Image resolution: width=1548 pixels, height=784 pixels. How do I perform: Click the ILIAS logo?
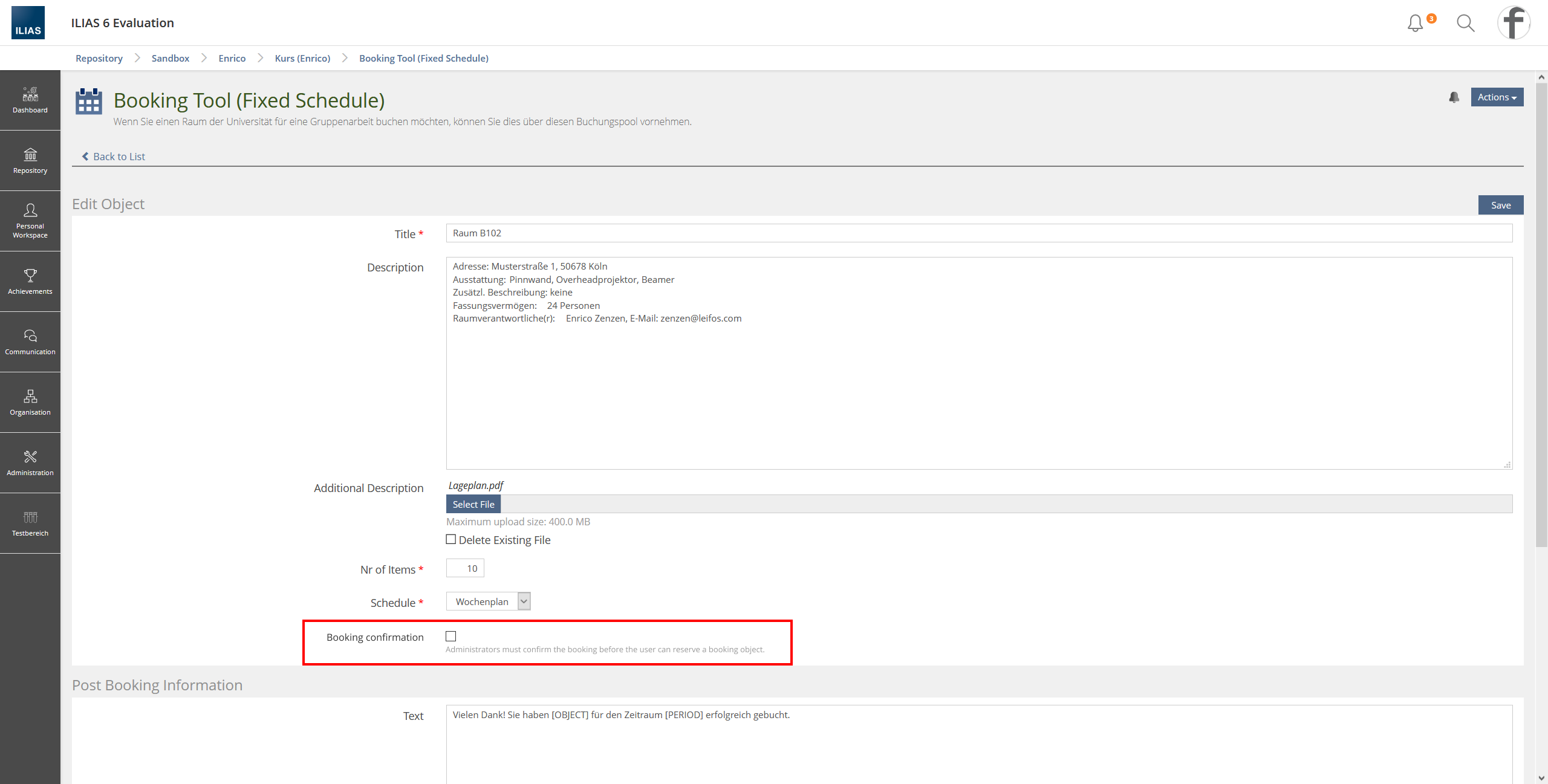(28, 23)
